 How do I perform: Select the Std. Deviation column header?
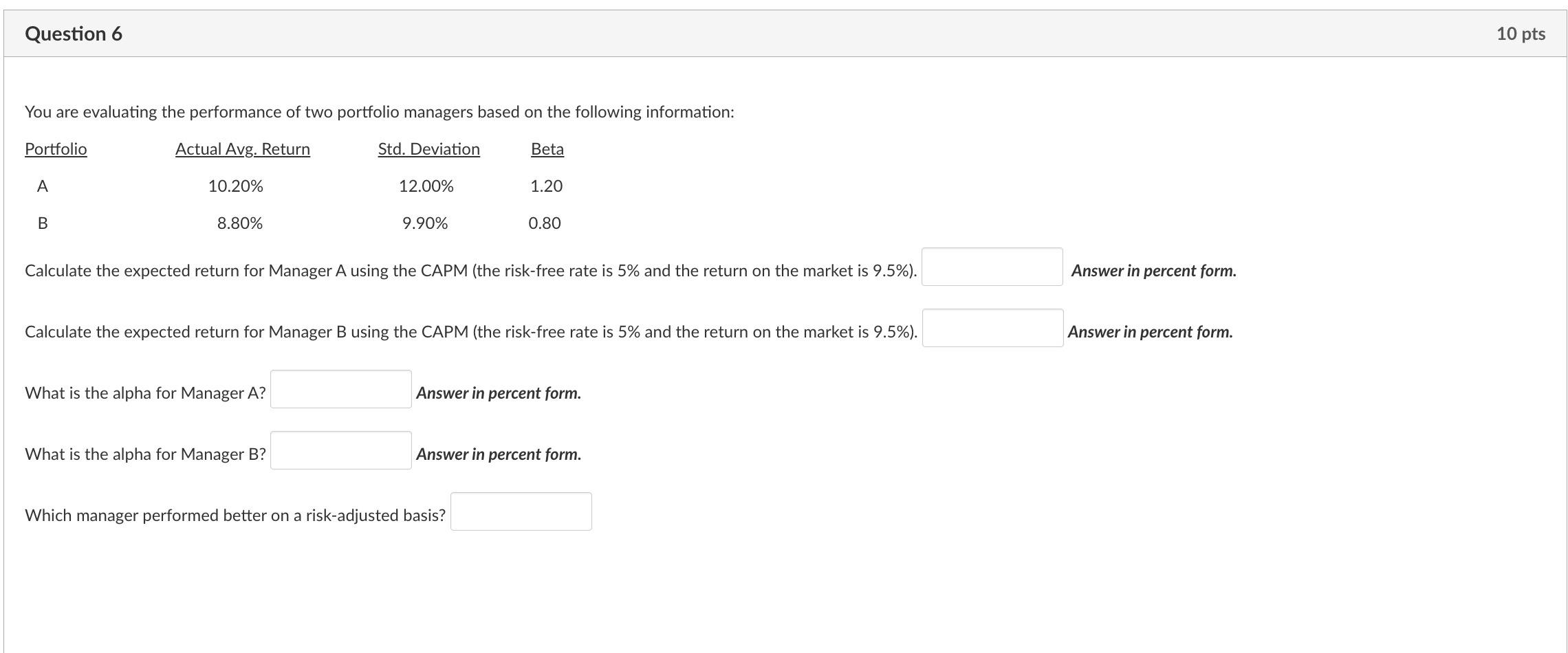point(428,148)
